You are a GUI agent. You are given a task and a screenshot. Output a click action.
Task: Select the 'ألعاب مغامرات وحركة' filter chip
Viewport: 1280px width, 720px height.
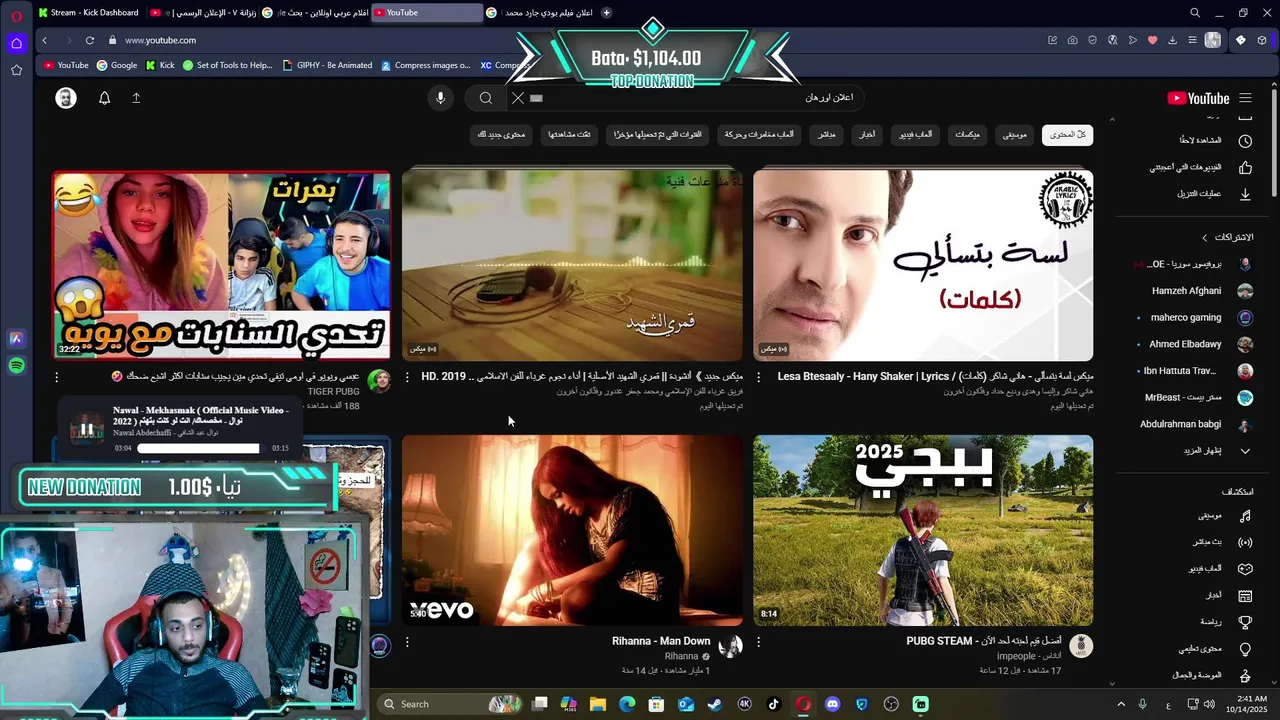click(x=758, y=135)
